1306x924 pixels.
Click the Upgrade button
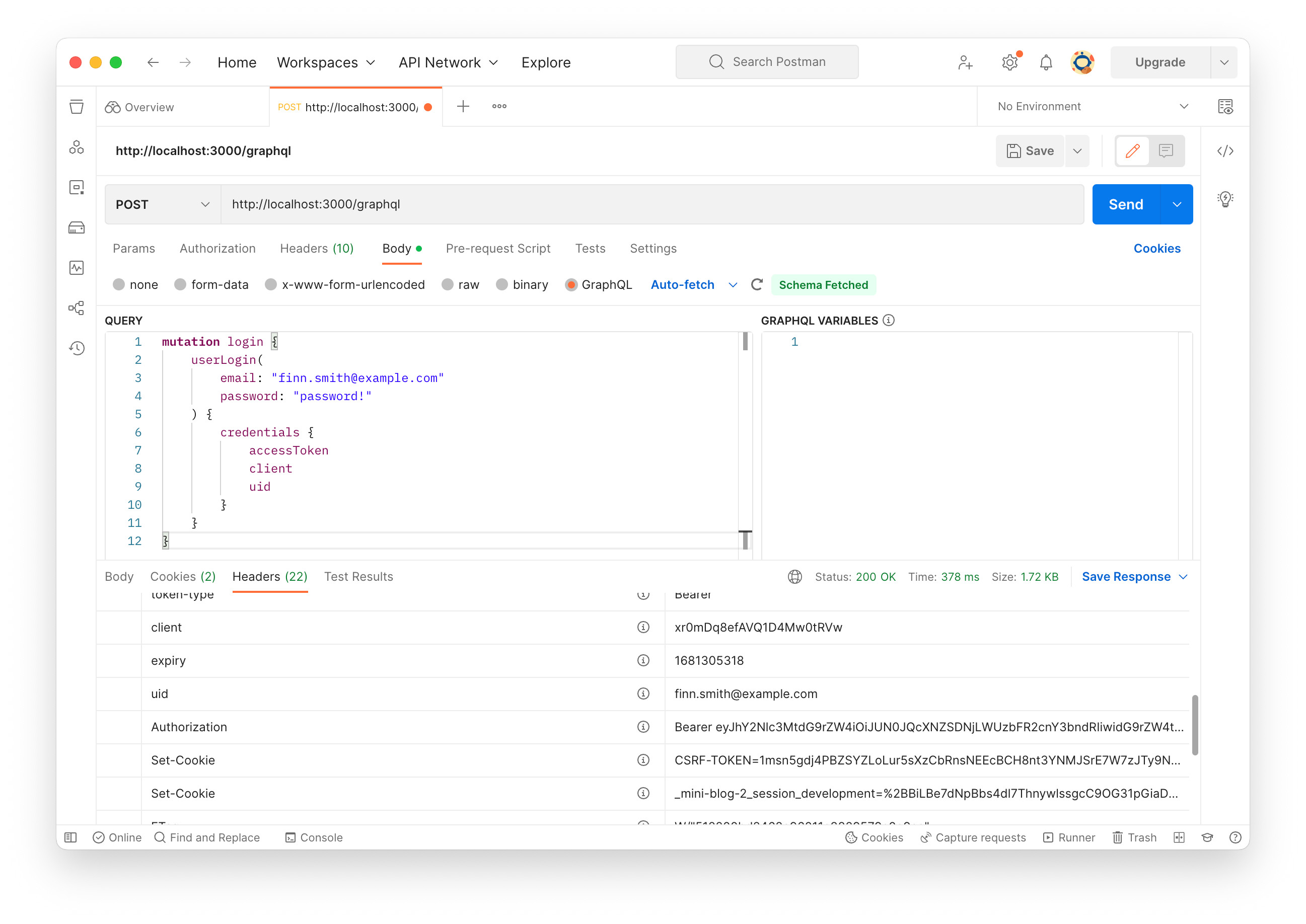click(x=1160, y=62)
